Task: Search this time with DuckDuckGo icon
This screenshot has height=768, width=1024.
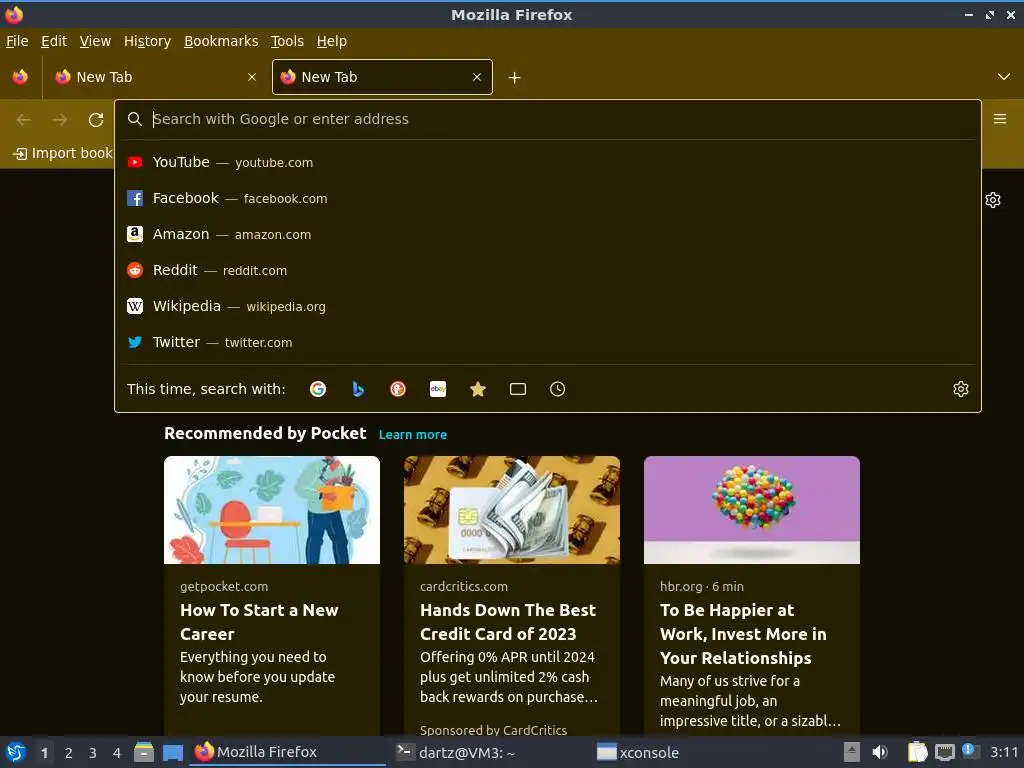Action: tap(398, 389)
